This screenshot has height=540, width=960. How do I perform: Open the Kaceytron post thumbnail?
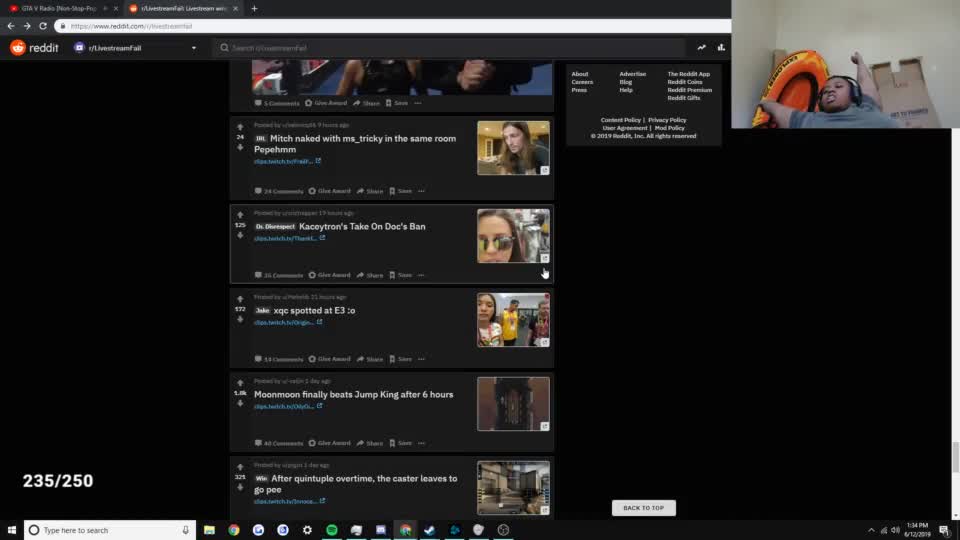pyautogui.click(x=513, y=236)
